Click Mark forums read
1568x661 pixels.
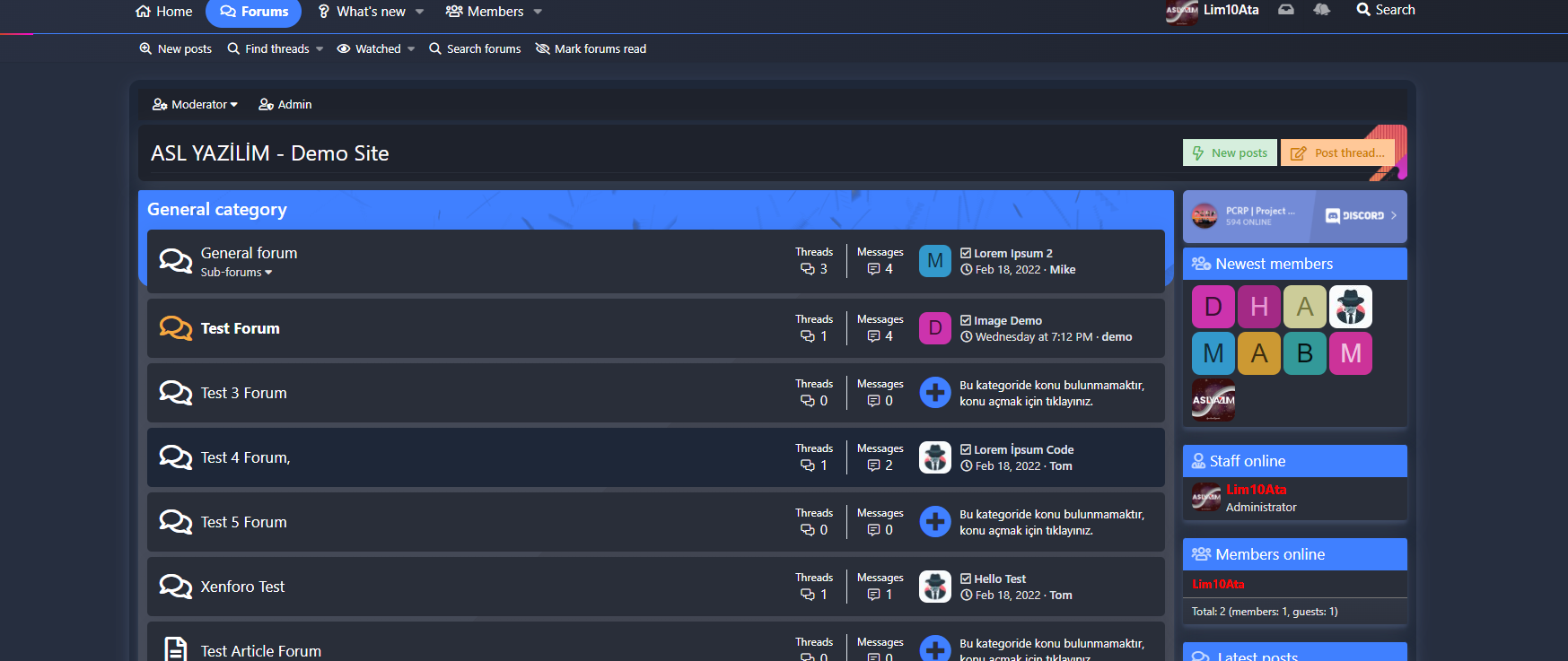(591, 48)
